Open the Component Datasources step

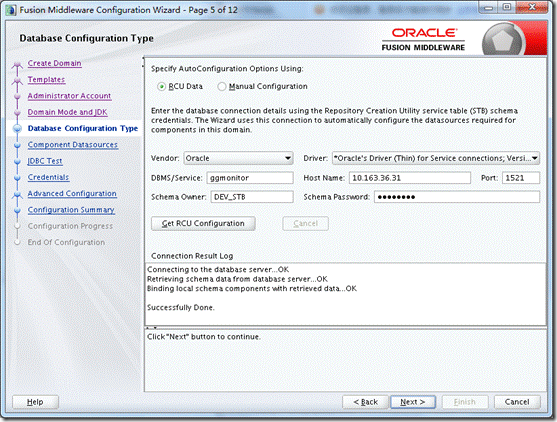click(x=73, y=145)
